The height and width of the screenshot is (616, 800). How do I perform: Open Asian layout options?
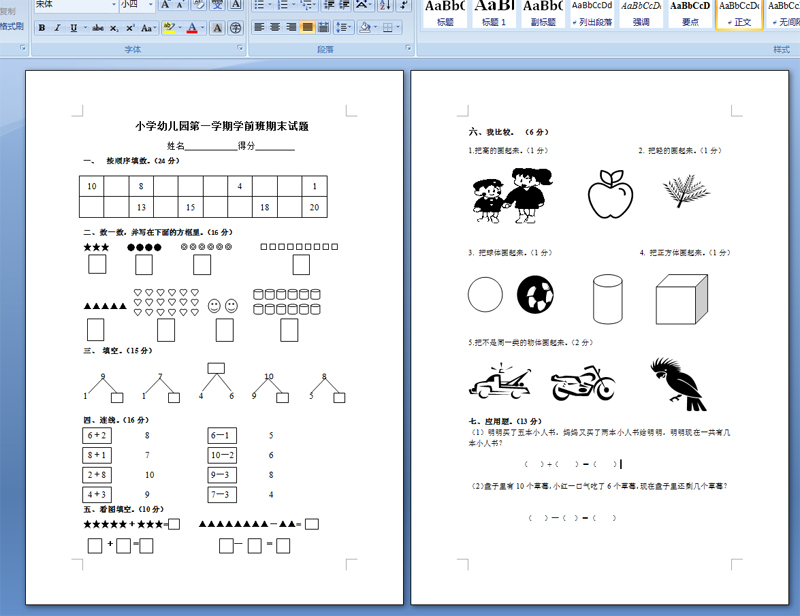[x=363, y=5]
